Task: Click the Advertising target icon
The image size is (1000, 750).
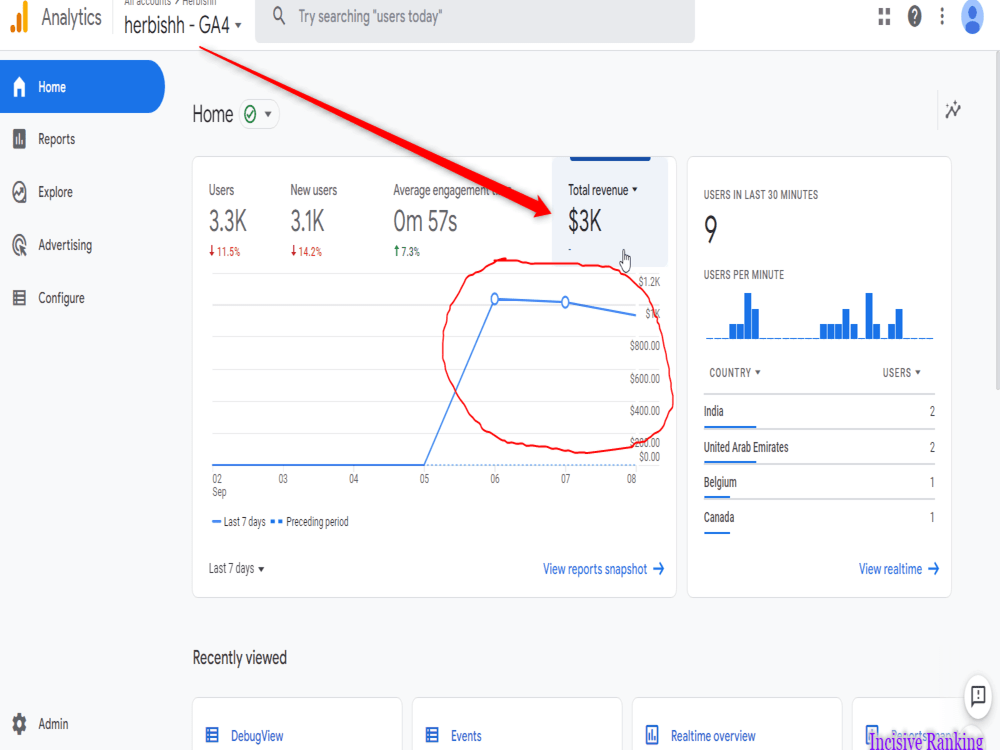Action: tap(19, 245)
